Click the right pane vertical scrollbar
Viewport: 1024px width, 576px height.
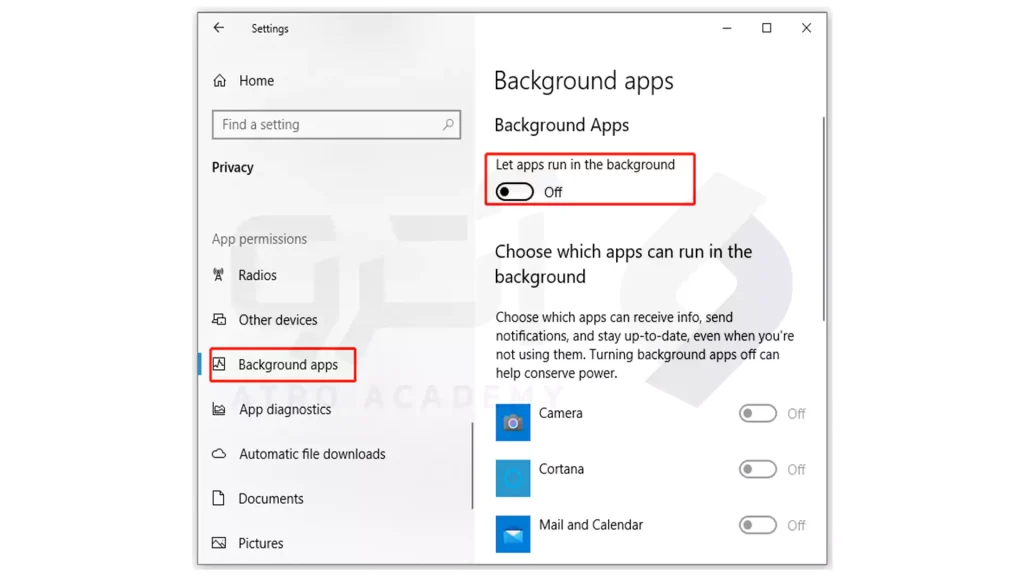pos(823,220)
